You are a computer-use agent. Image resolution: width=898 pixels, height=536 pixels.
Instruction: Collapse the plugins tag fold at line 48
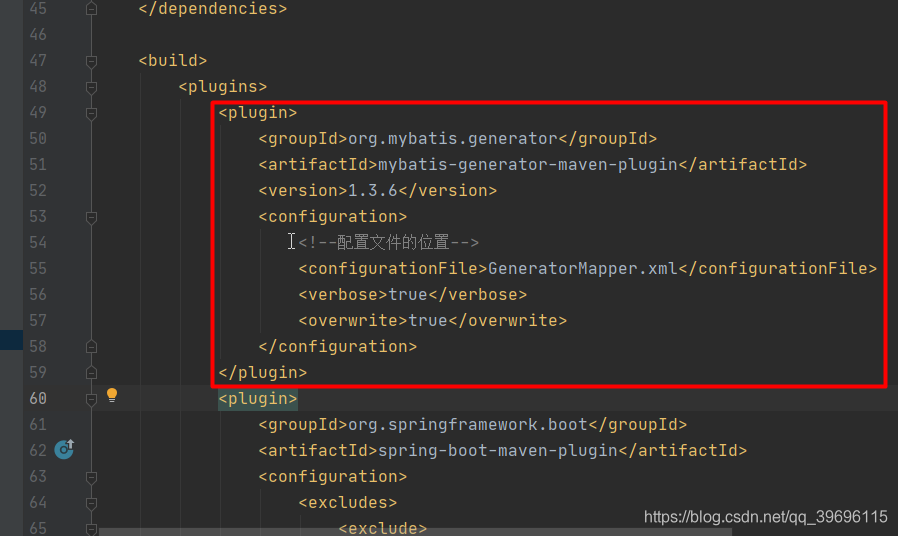pos(91,87)
